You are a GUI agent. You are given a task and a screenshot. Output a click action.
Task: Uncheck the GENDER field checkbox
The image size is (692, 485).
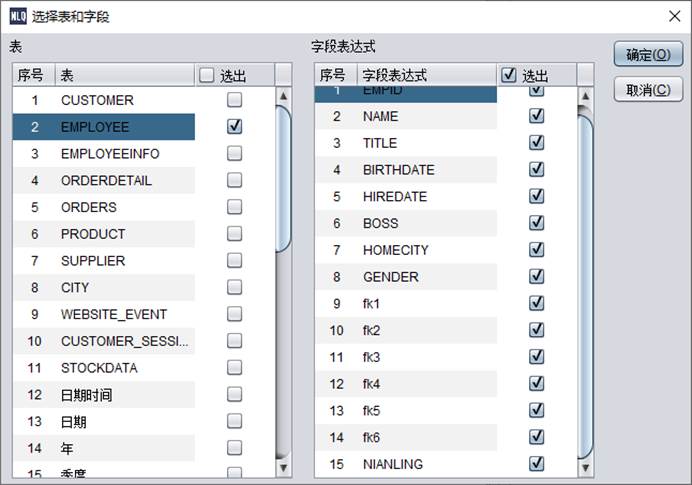536,277
